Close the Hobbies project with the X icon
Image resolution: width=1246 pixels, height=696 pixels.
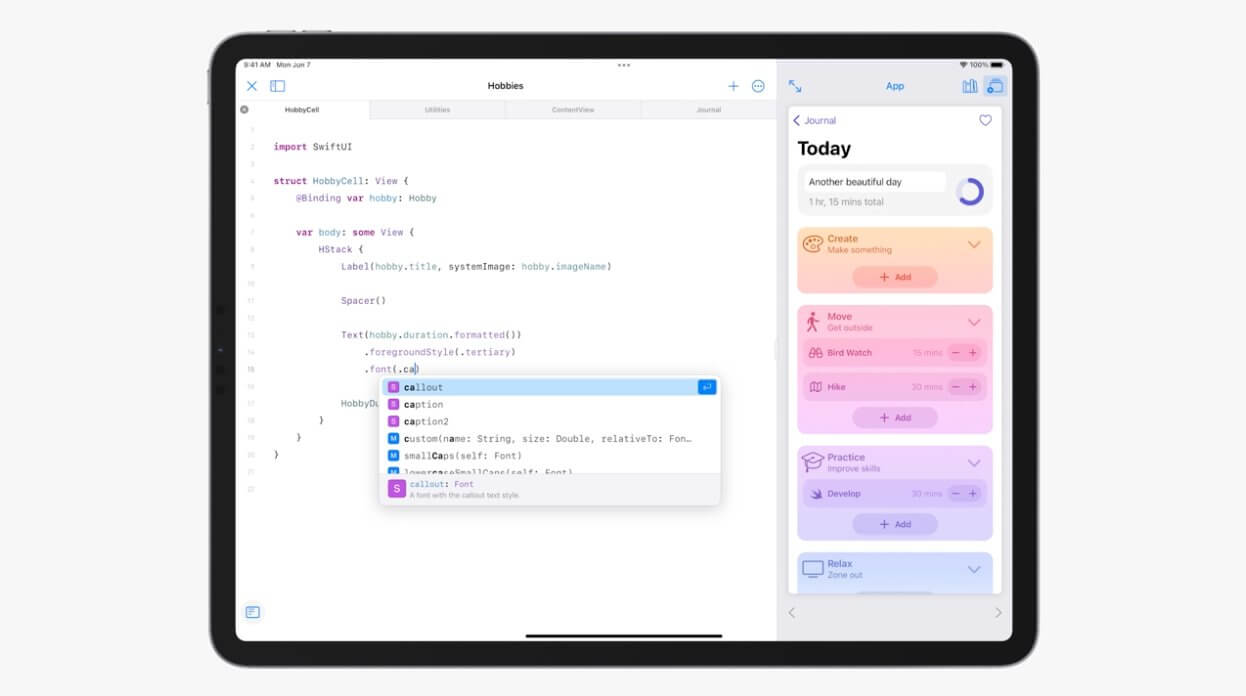tap(252, 87)
